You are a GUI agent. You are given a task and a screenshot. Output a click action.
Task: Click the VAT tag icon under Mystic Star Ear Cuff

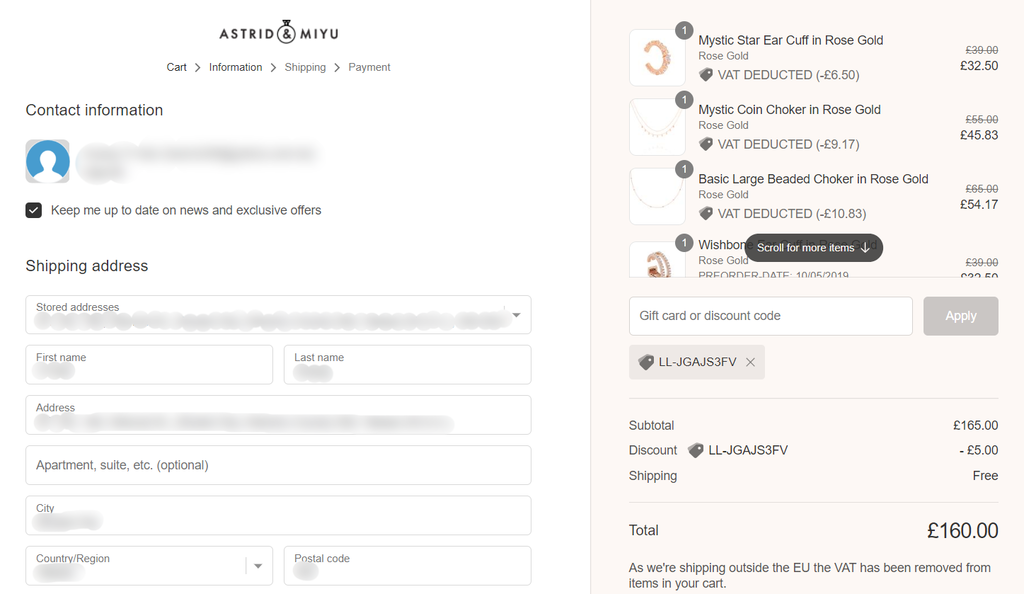tap(706, 75)
